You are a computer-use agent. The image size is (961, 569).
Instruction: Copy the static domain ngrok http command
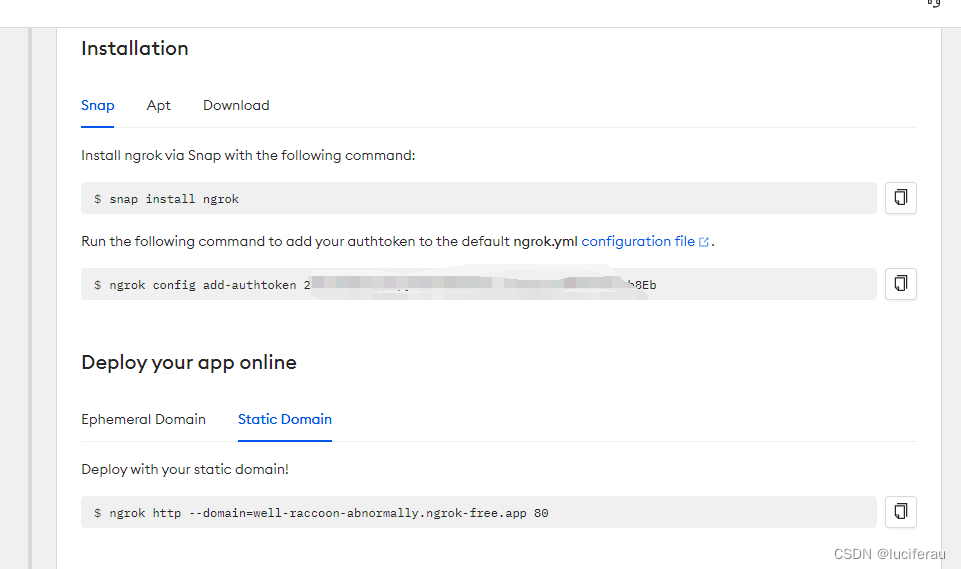[900, 511]
